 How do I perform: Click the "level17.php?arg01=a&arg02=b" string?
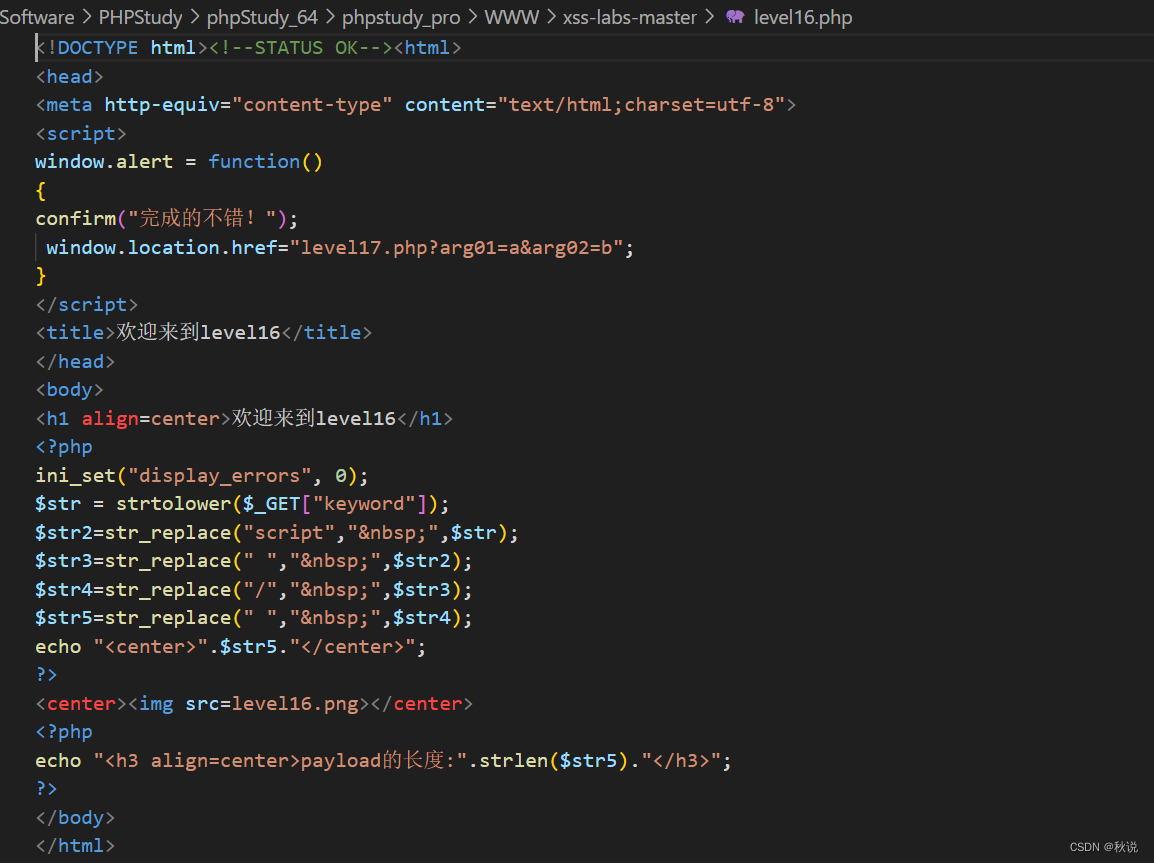(456, 247)
